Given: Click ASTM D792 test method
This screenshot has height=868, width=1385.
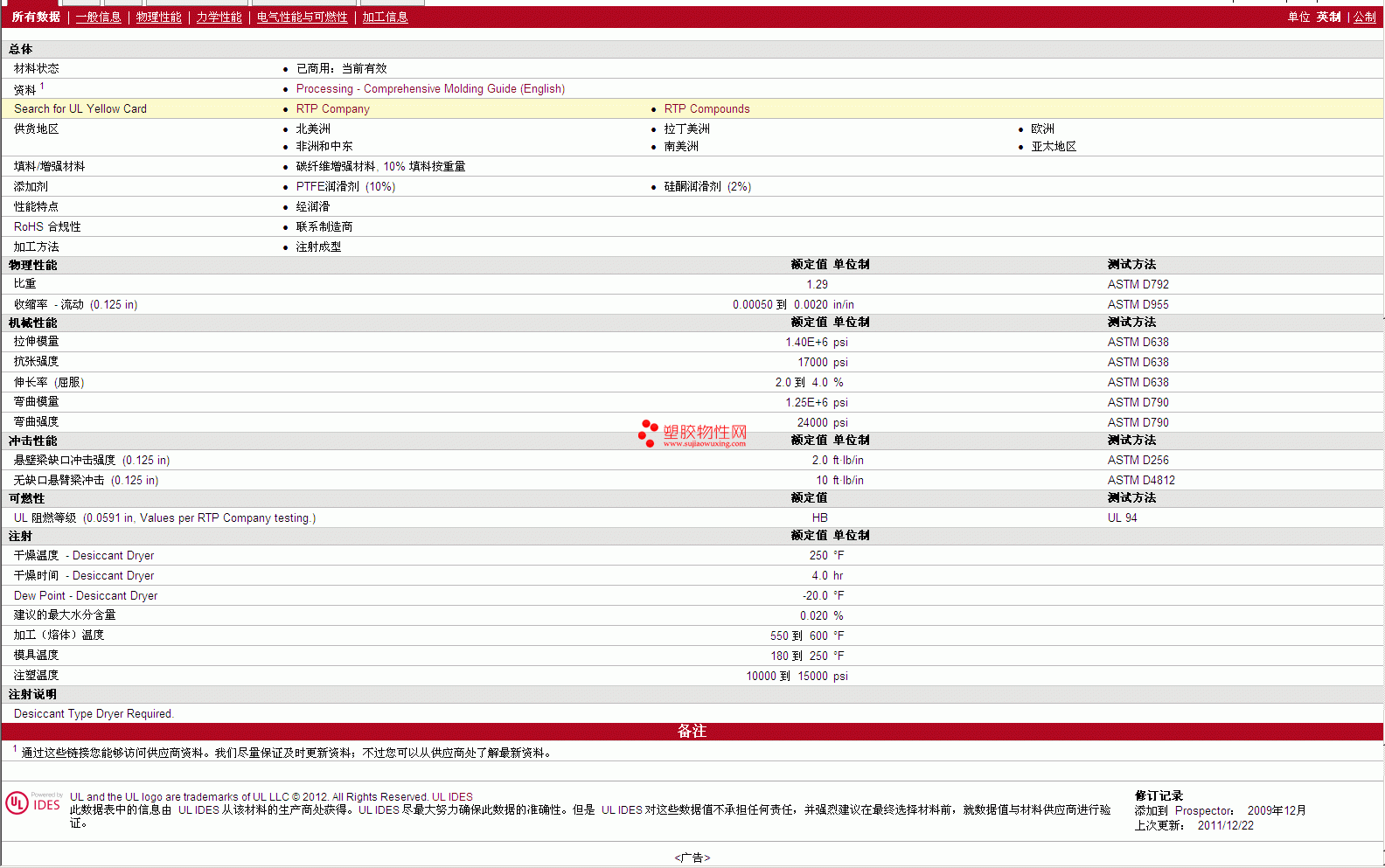Looking at the screenshot, I should pyautogui.click(x=1138, y=284).
